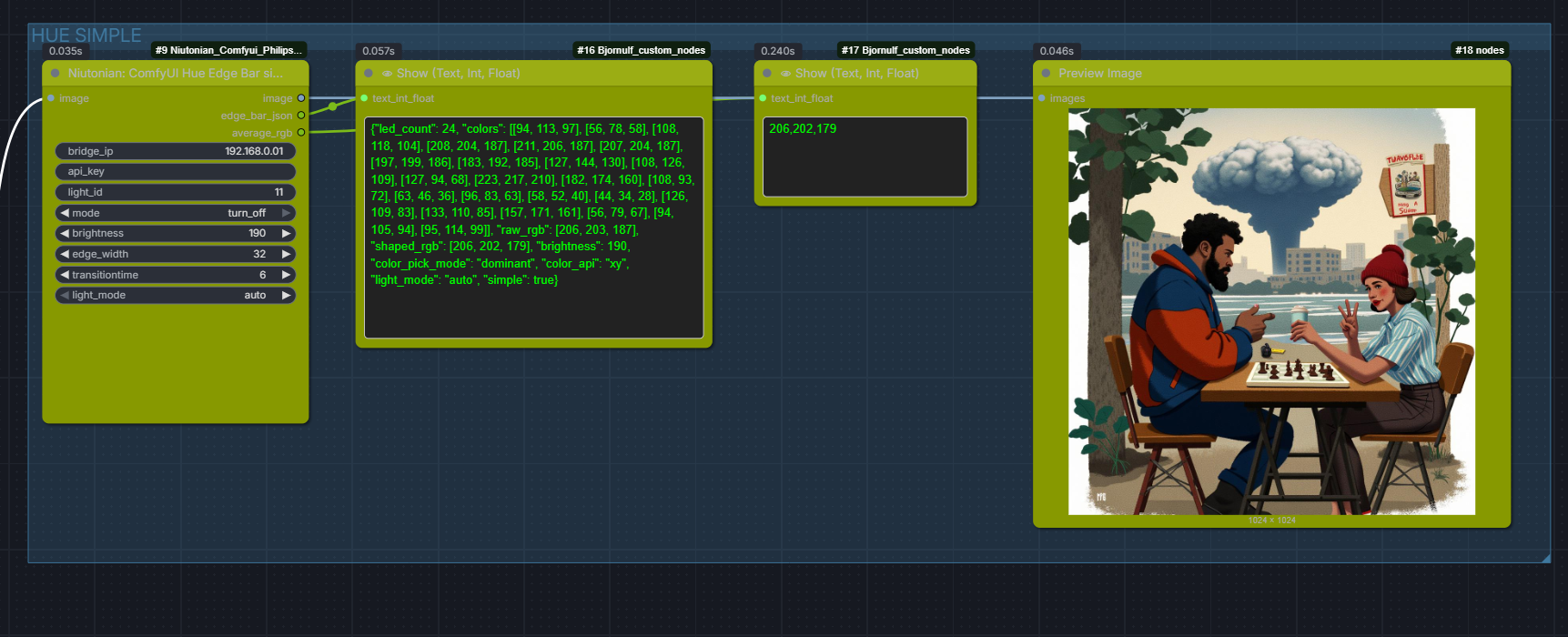Collapse the Niutonian Hue Edge Bar node dot

tap(56, 74)
